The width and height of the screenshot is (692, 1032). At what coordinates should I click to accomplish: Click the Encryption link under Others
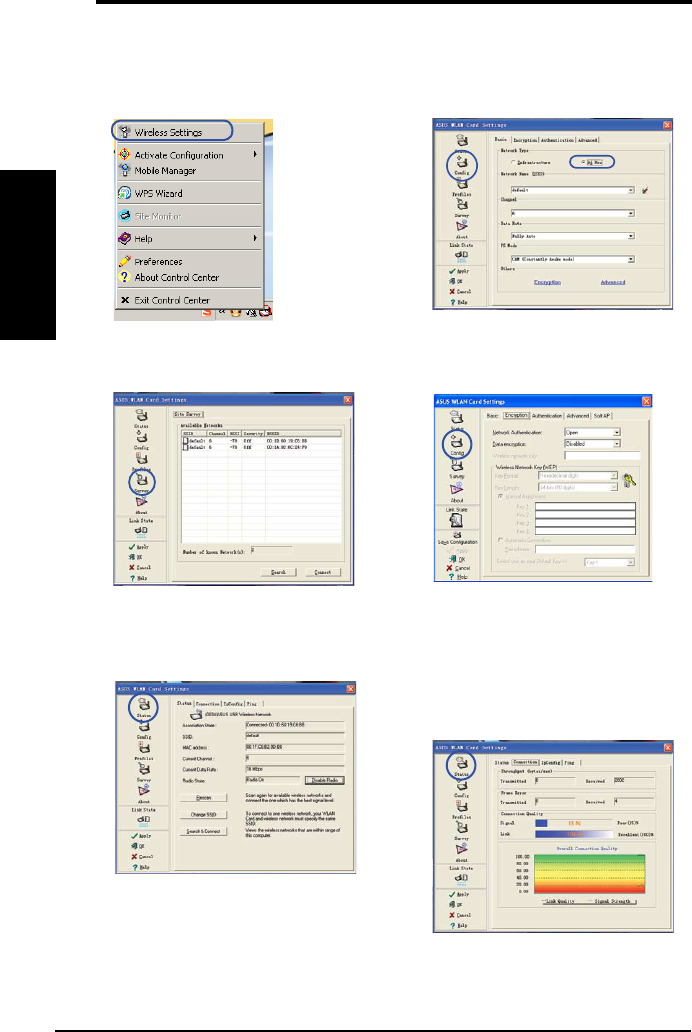tap(547, 282)
